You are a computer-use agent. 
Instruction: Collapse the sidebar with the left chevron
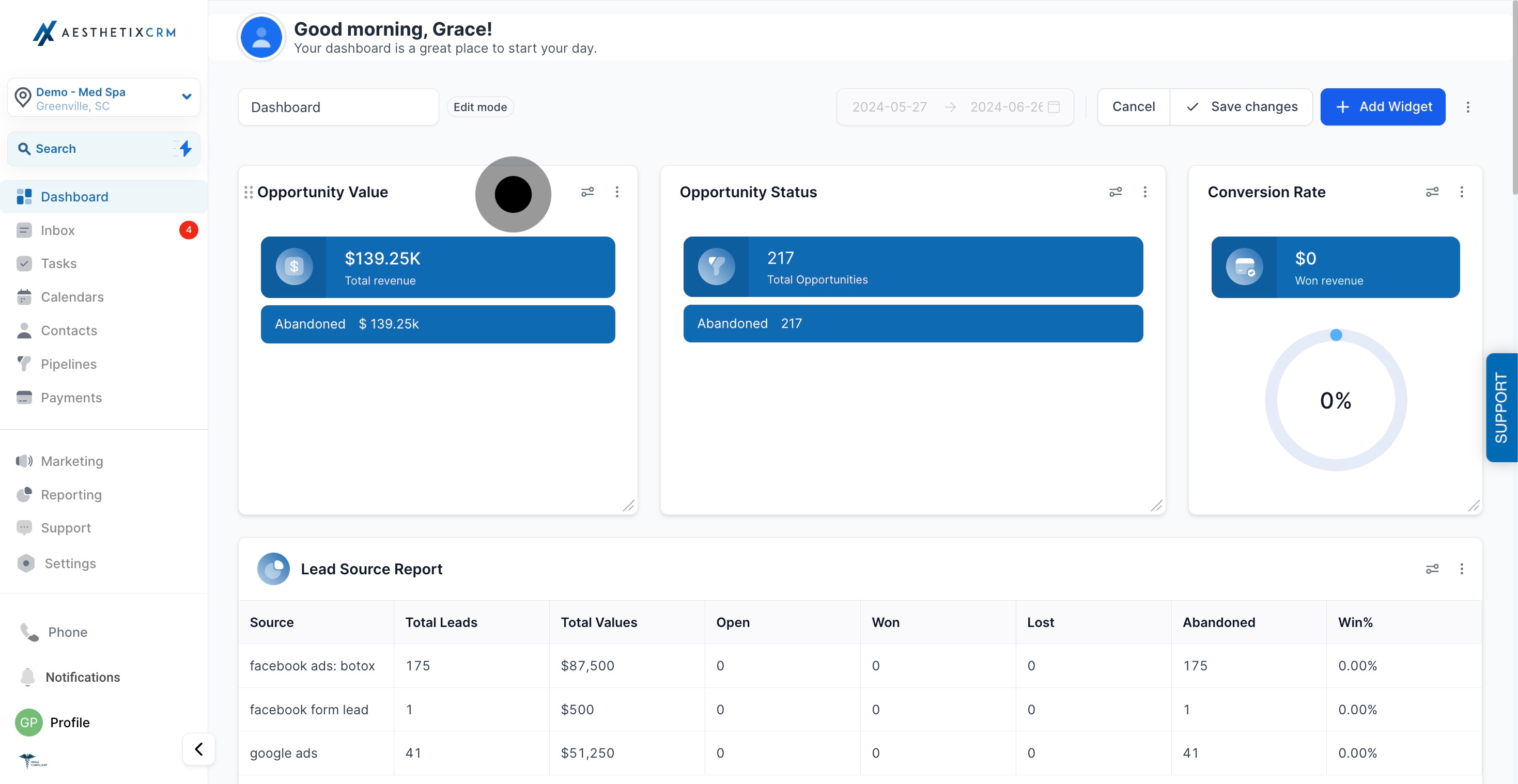(198, 749)
